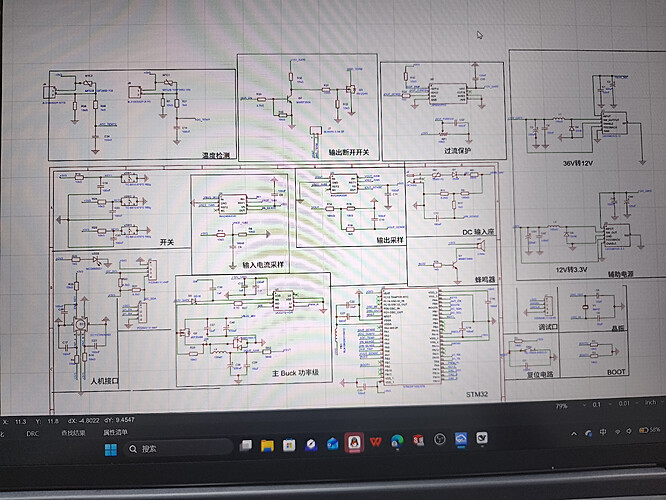Select the 辅助电源 block label
Screen dimensions: 666x500
tap(621, 274)
